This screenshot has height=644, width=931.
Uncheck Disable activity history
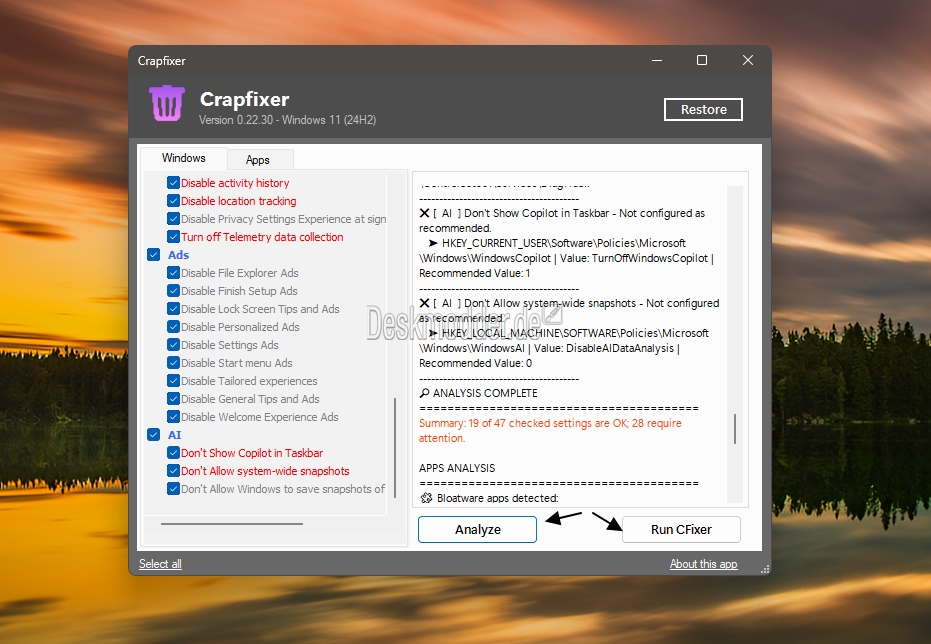[x=173, y=183]
